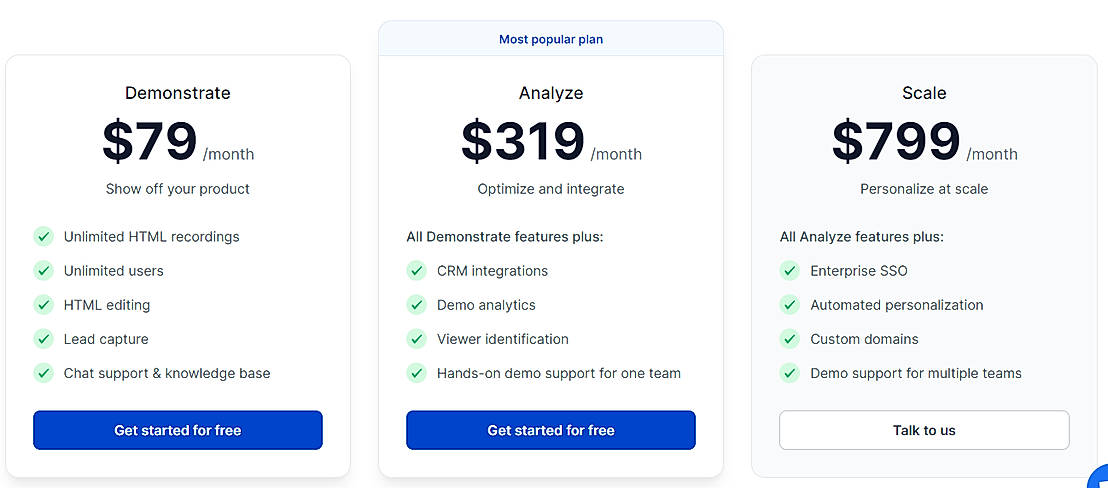Click the Demonstrate plan title

178,93
